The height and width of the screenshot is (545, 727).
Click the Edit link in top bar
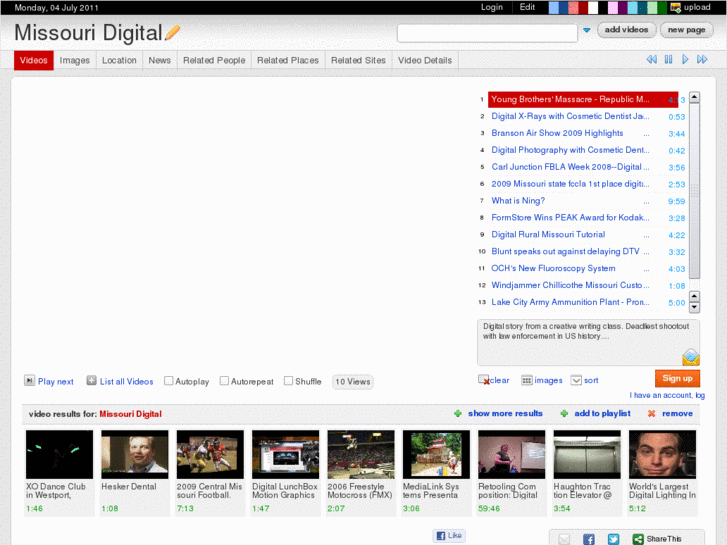[x=527, y=7]
